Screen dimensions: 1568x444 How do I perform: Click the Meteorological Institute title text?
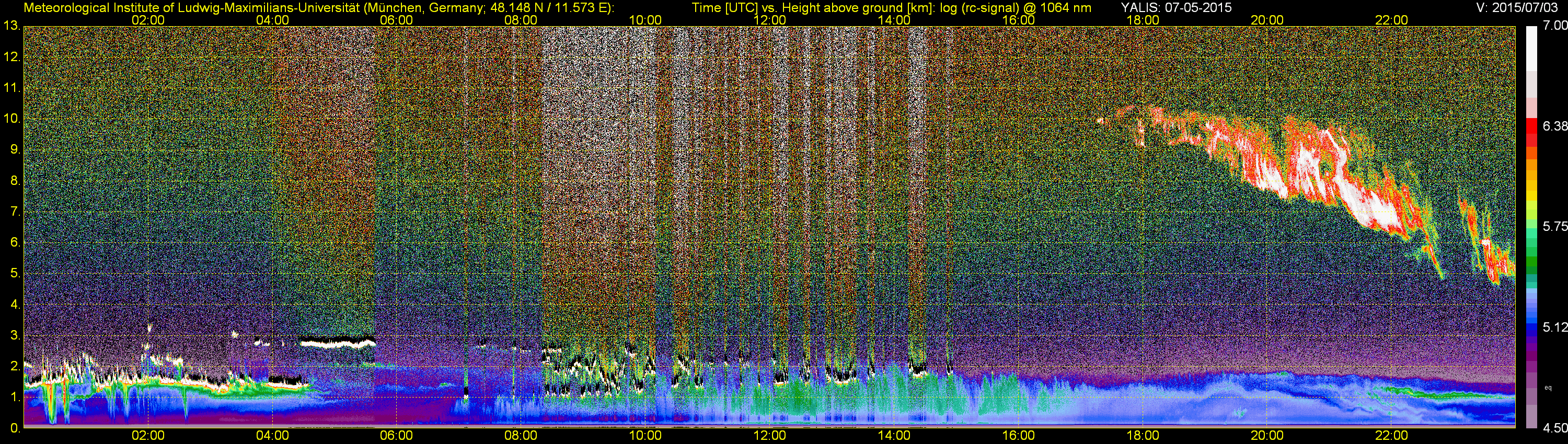(318, 8)
